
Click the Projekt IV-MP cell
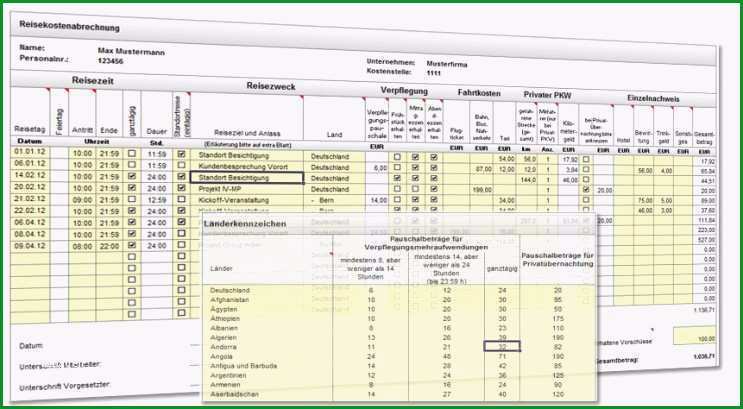[247, 189]
